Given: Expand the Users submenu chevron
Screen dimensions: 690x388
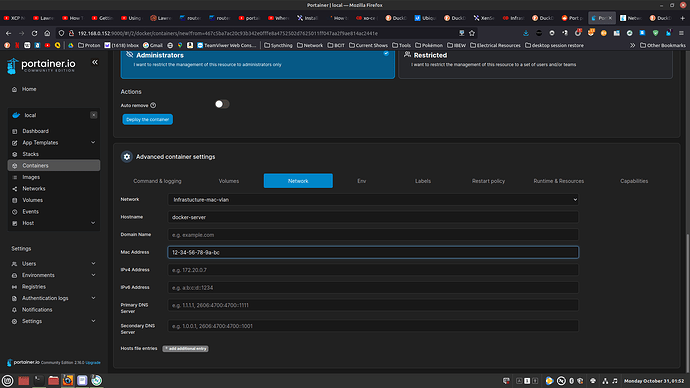Looking at the screenshot, I should pyautogui.click(x=93, y=264).
